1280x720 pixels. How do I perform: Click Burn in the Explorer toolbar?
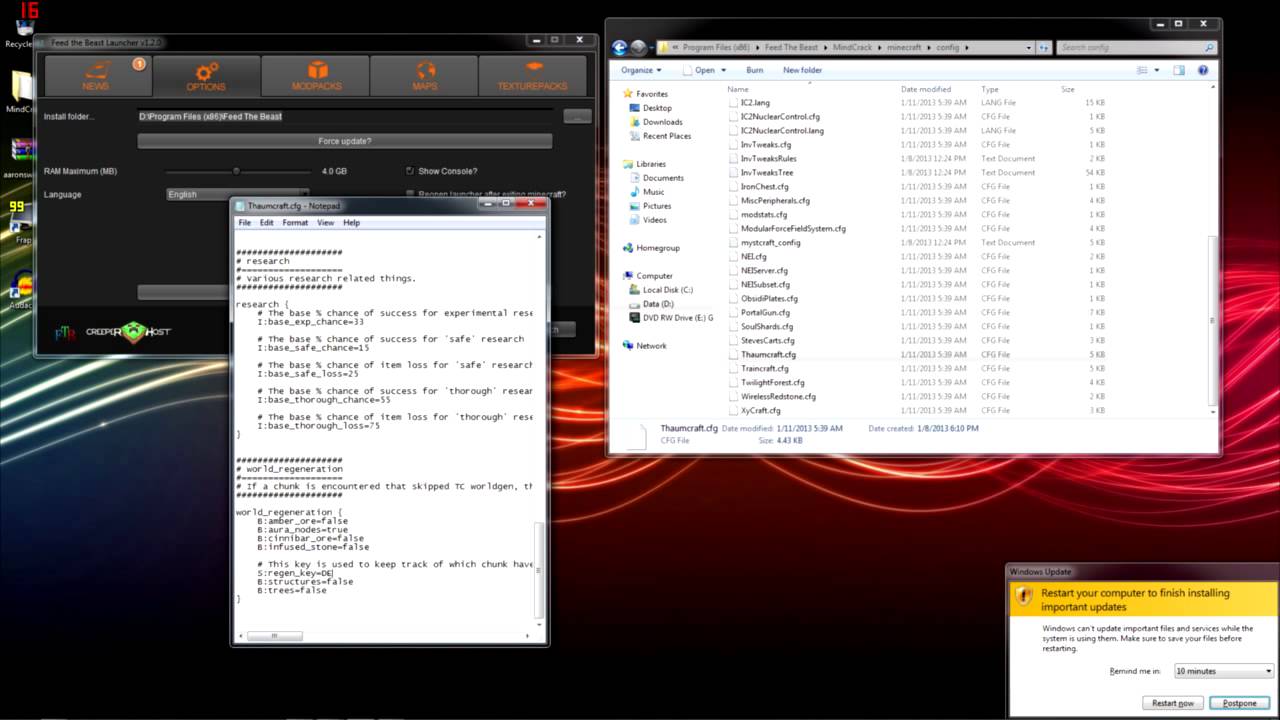coord(755,70)
